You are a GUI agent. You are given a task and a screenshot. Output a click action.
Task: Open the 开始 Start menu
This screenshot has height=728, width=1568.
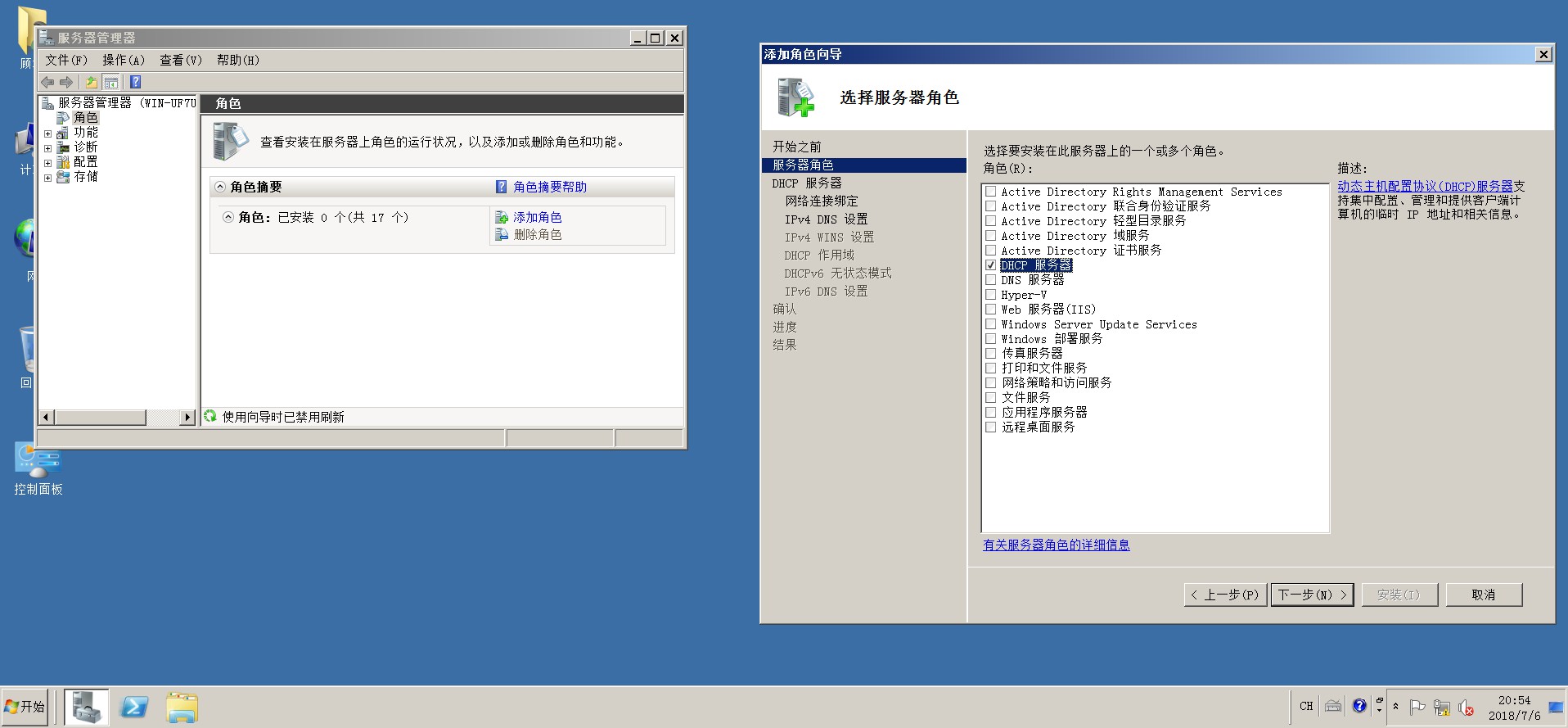pos(25,707)
